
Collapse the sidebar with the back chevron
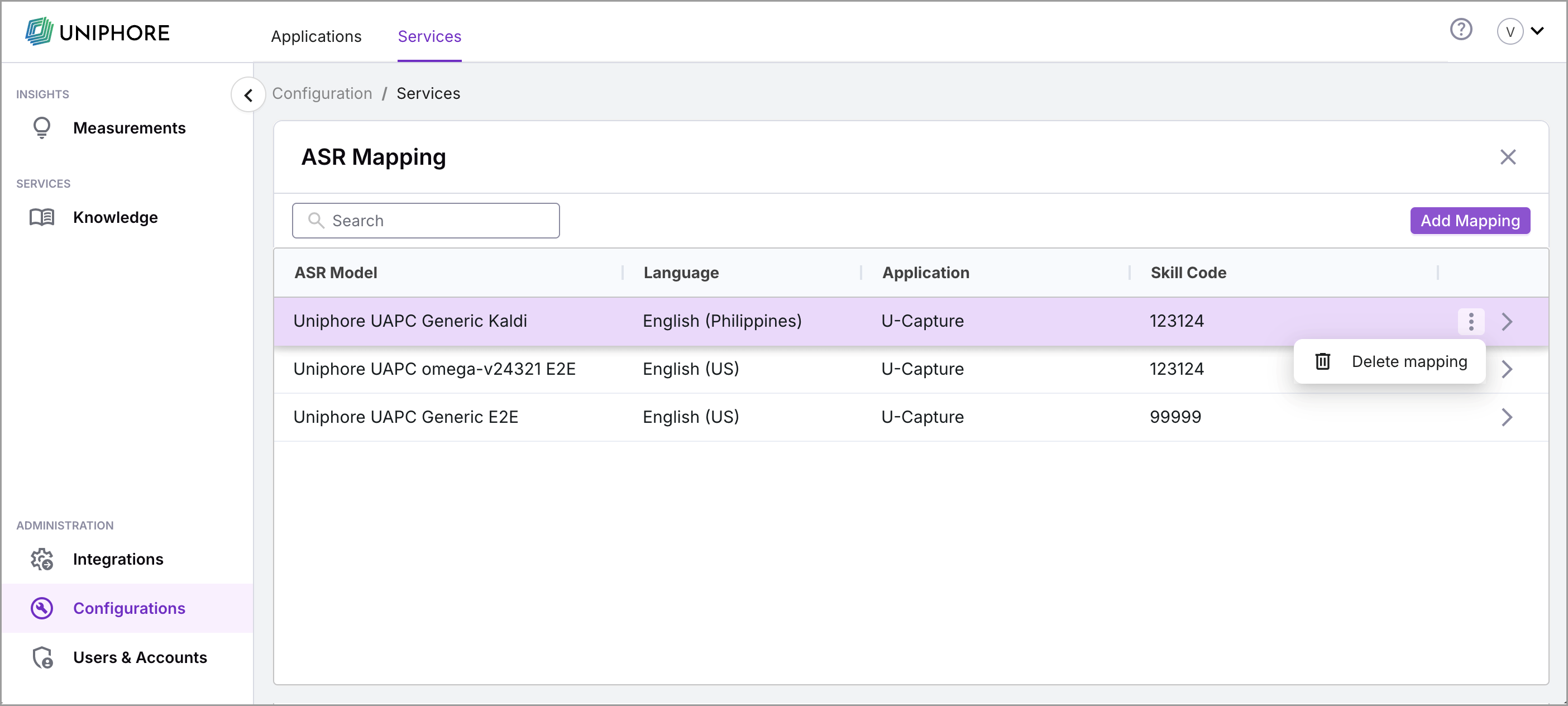pos(248,95)
